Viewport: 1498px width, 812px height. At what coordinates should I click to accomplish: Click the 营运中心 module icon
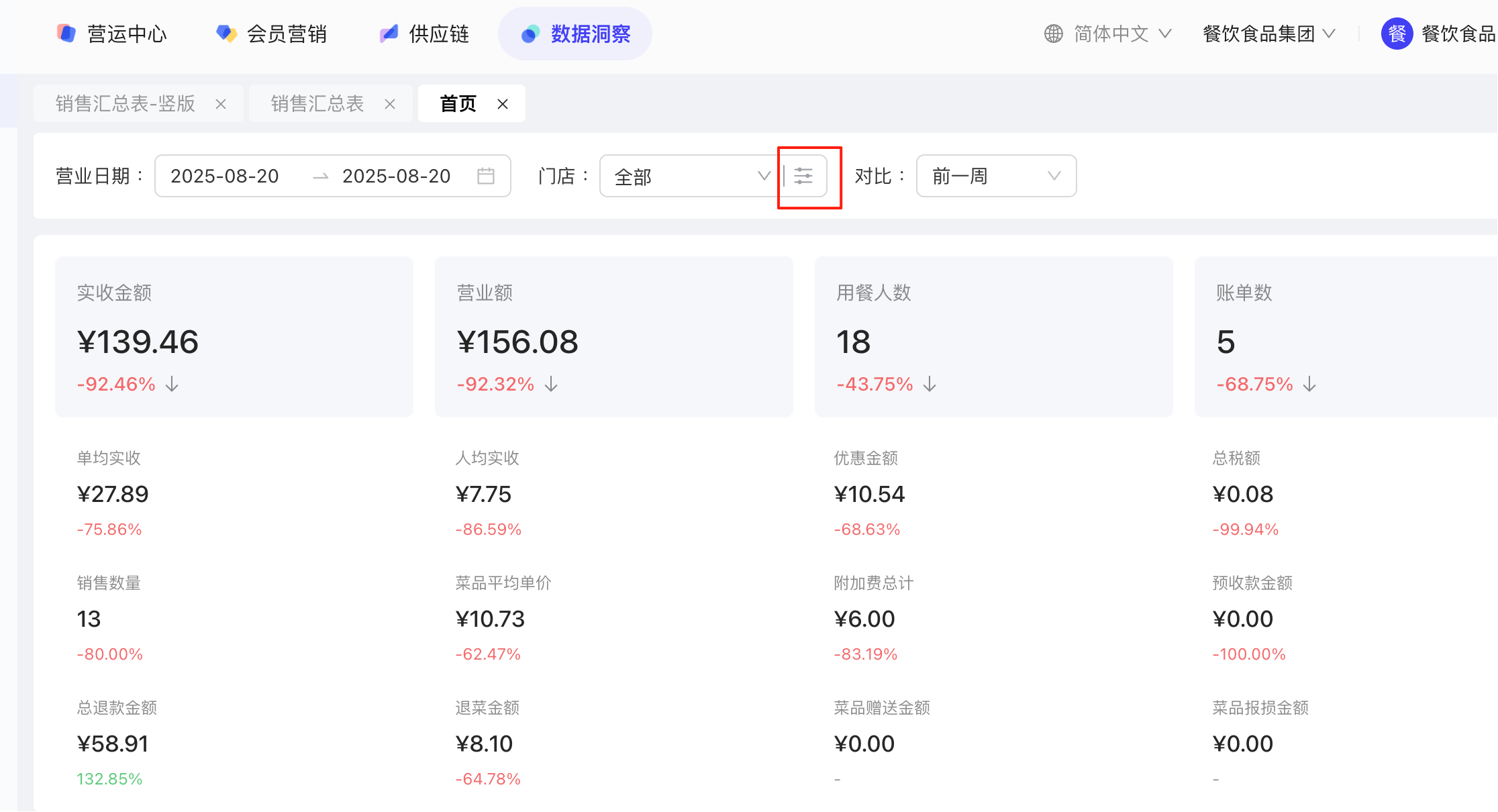tap(66, 34)
